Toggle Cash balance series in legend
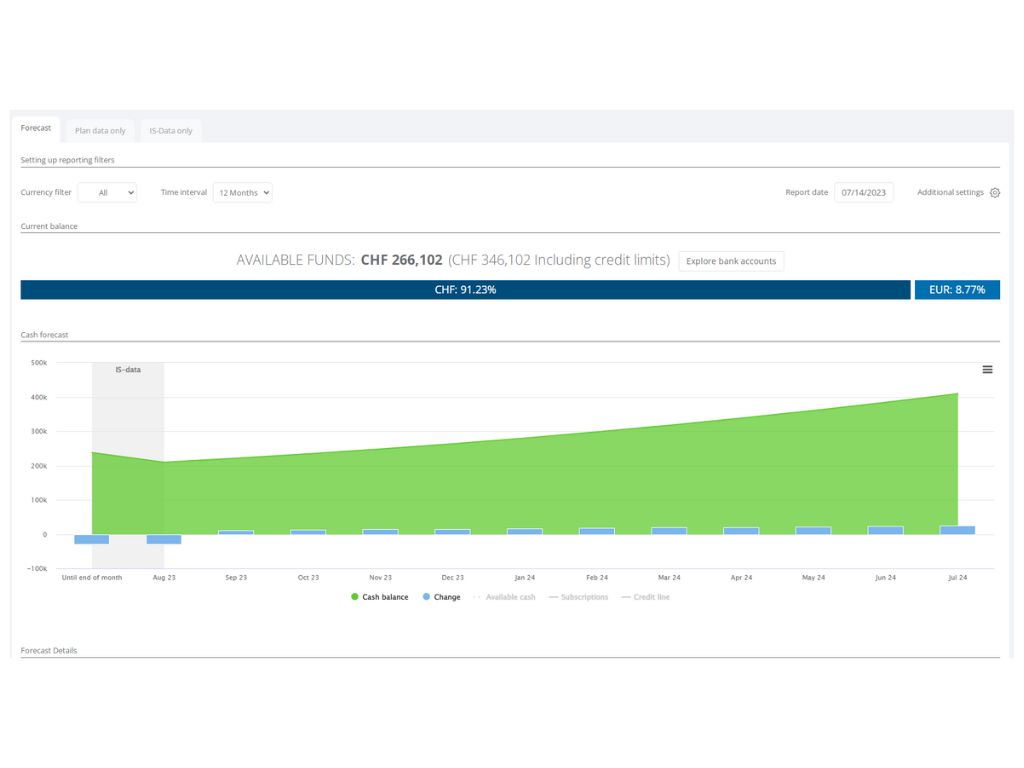 (x=380, y=597)
